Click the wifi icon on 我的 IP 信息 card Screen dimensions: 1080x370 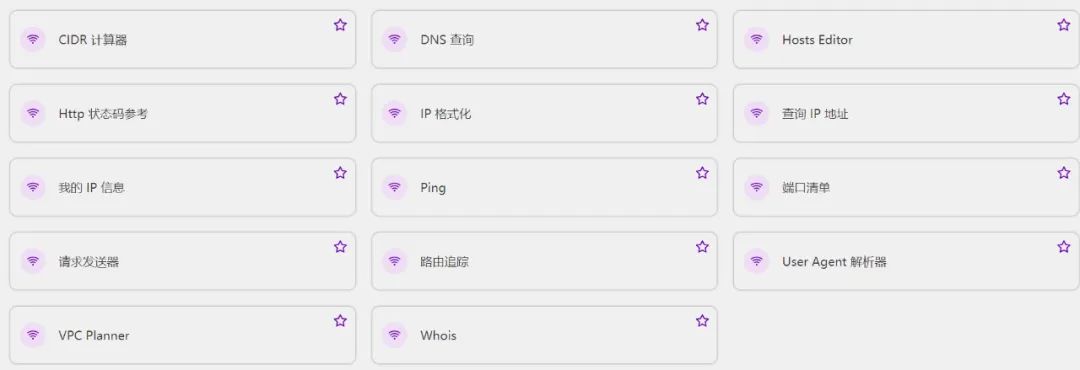[x=33, y=187]
